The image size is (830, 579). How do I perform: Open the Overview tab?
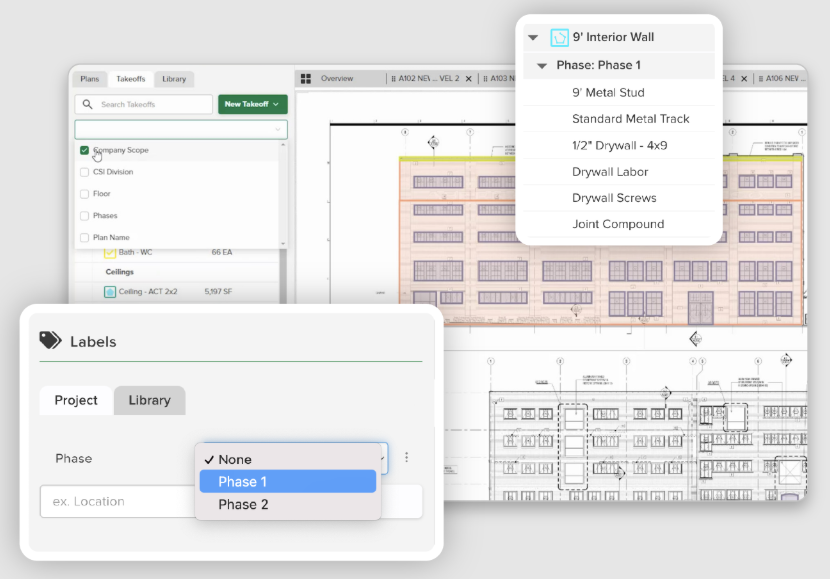(x=337, y=78)
